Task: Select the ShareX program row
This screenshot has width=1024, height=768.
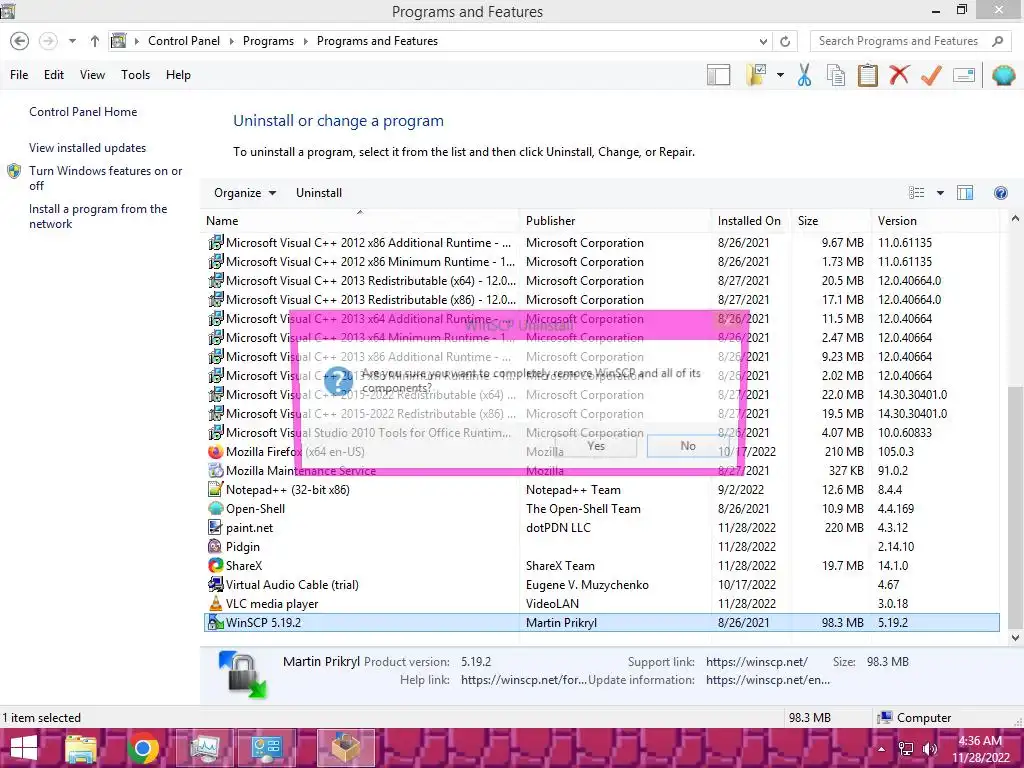Action: pos(601,566)
